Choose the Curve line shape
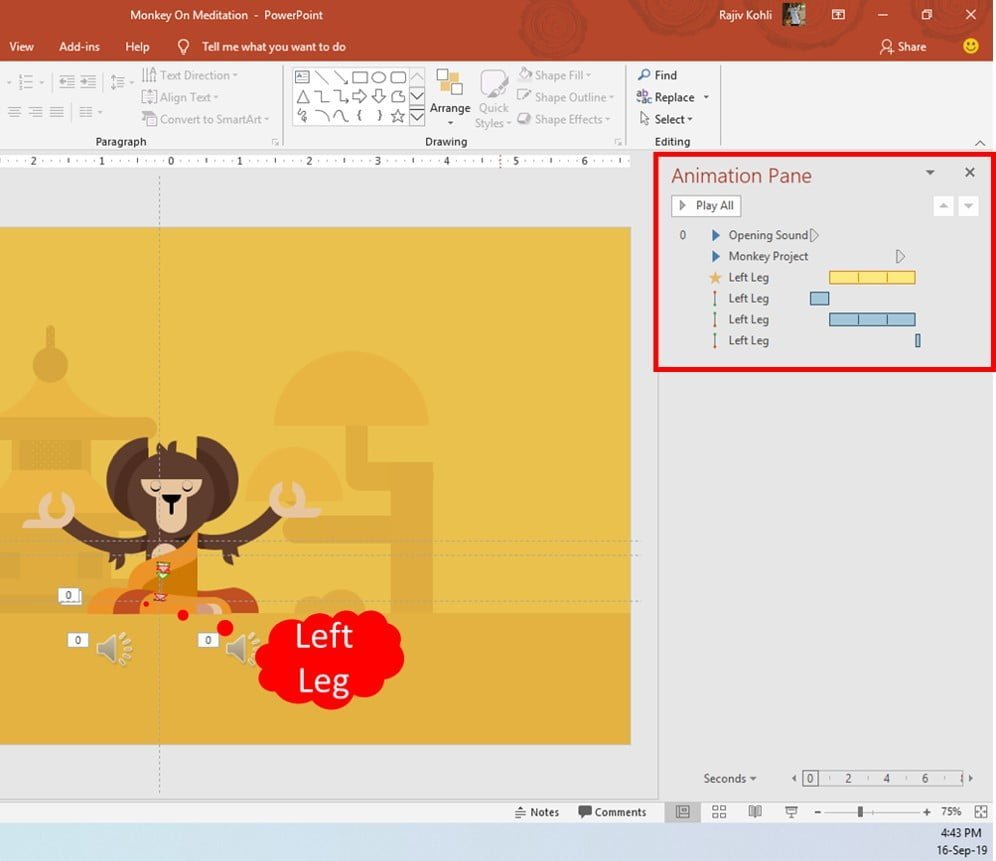 [340, 116]
